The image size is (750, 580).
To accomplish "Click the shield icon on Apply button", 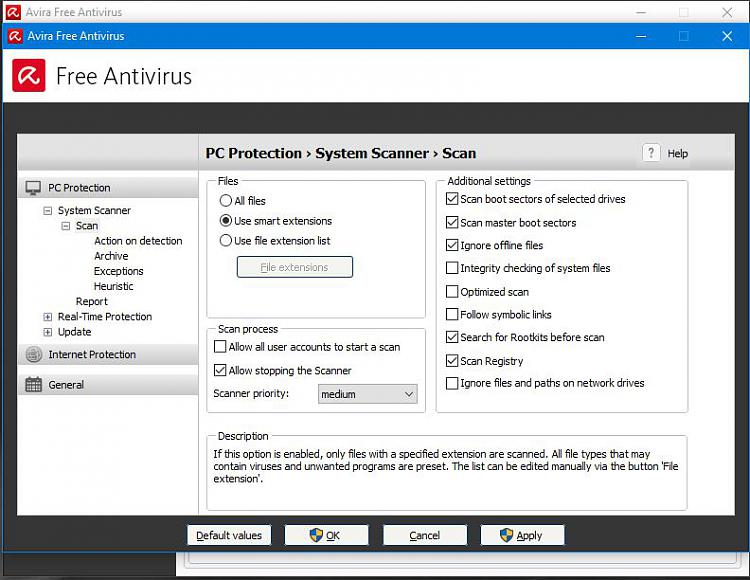I will (x=506, y=535).
